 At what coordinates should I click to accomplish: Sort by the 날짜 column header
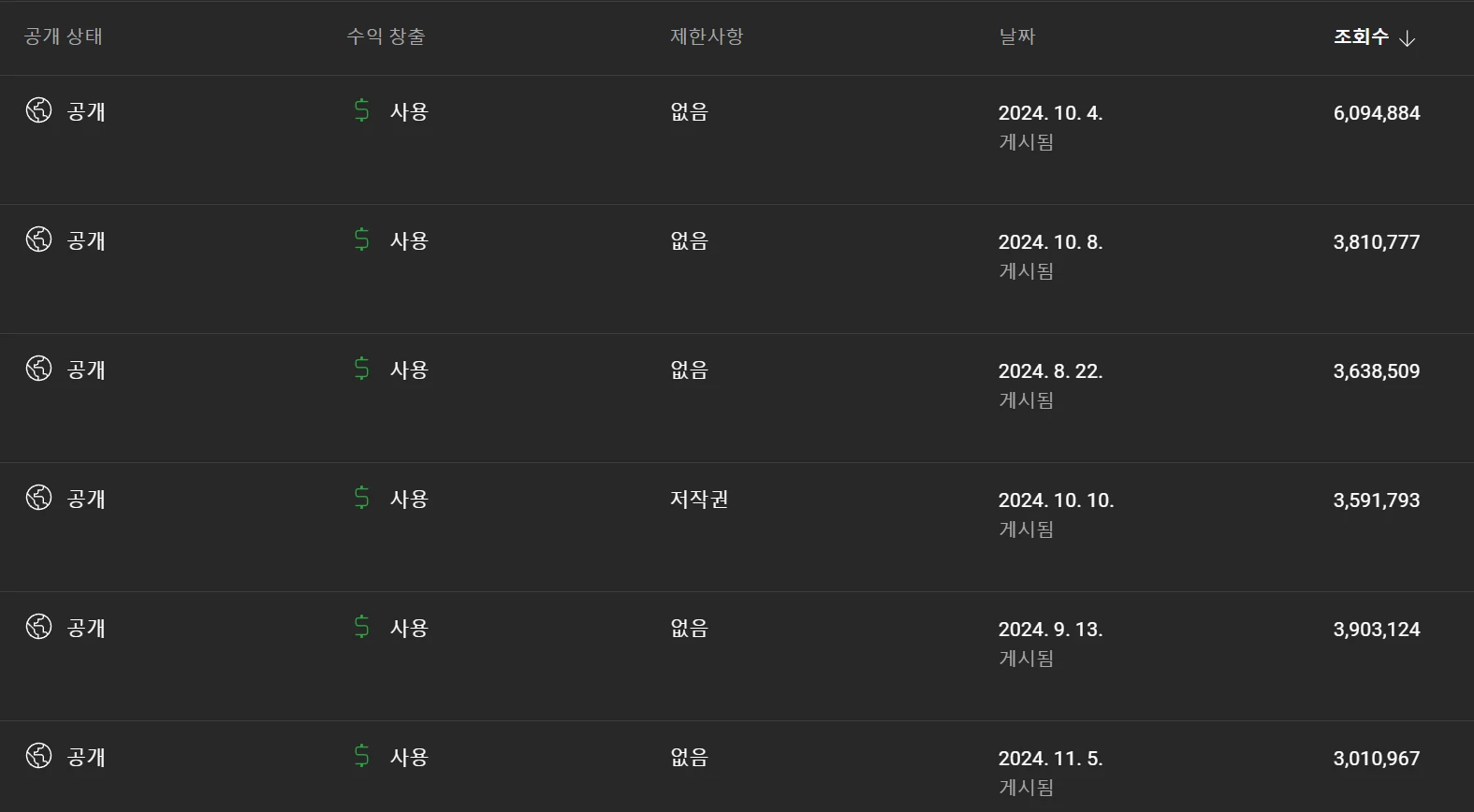pos(1017,36)
